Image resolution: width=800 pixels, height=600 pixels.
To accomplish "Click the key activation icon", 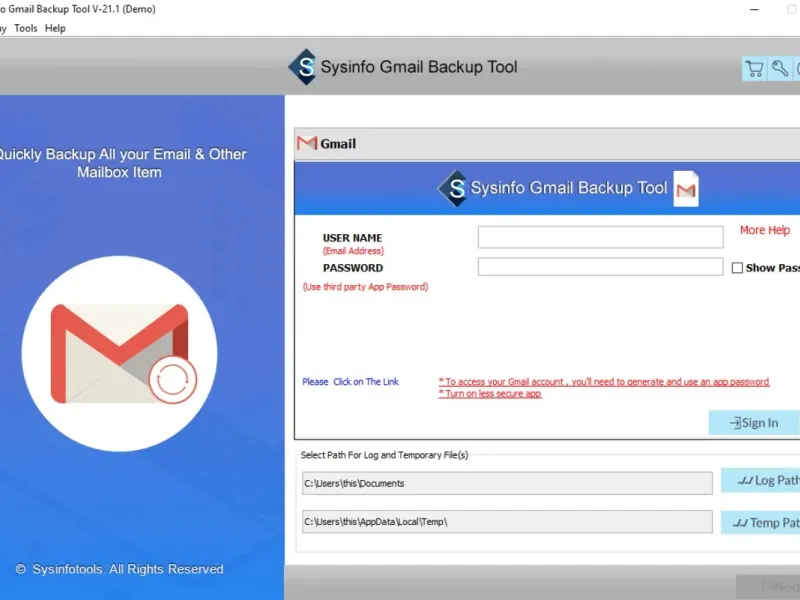I will 780,69.
